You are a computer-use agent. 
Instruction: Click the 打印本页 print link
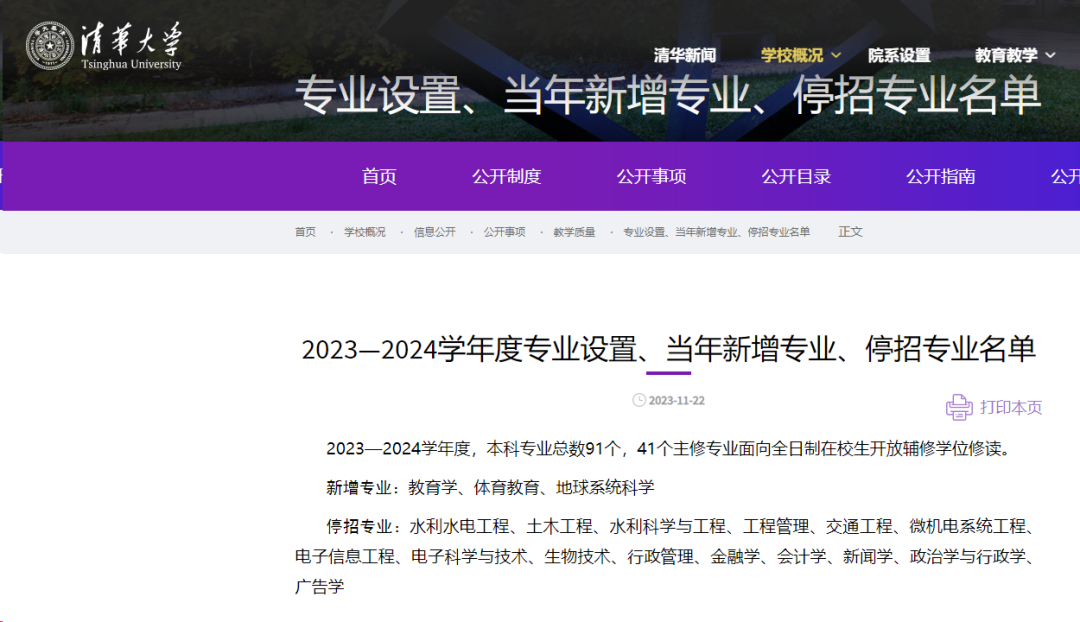[x=1011, y=408]
